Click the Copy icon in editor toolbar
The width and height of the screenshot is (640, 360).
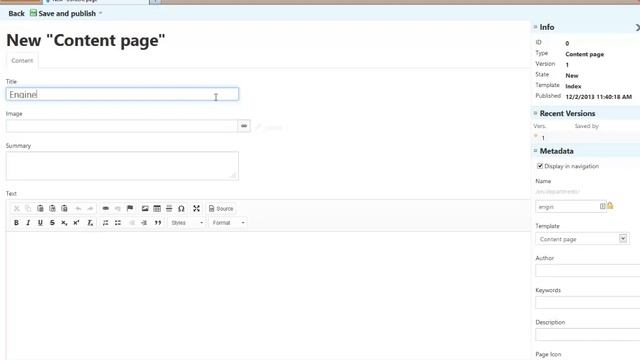click(28, 209)
